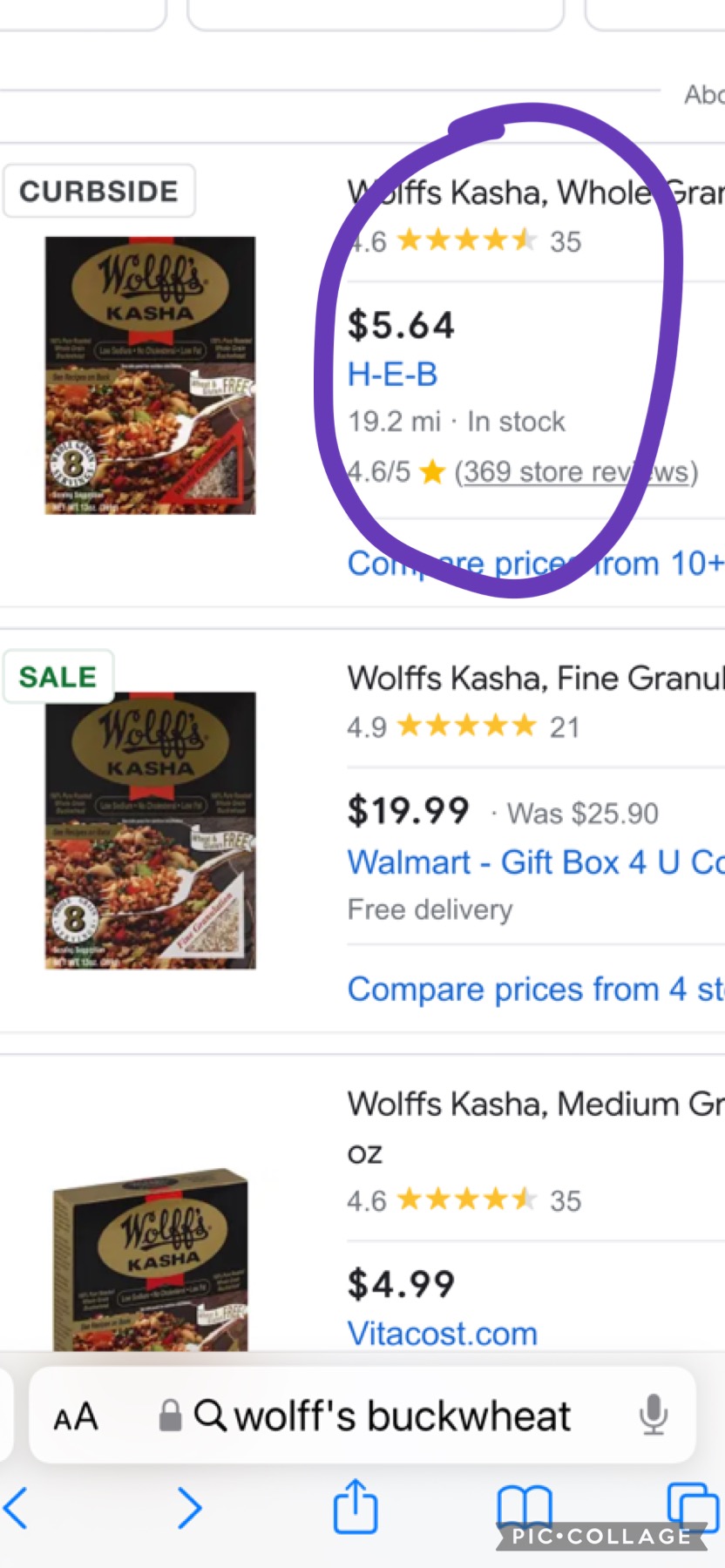Image resolution: width=725 pixels, height=1568 pixels.
Task: Open the Safari tabs overview
Action: coord(692,1506)
